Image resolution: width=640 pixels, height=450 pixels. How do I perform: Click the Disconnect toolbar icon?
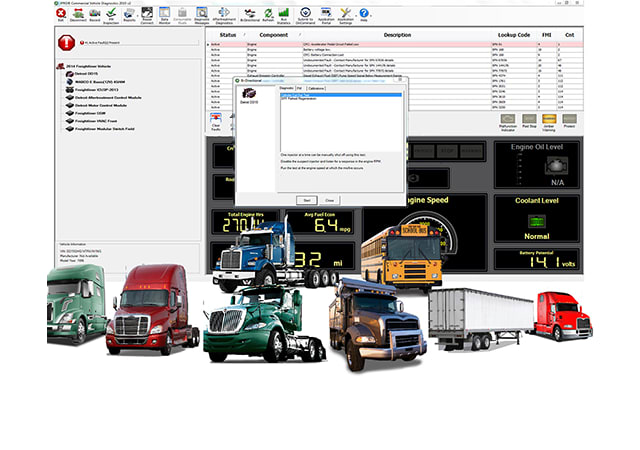[x=78, y=15]
